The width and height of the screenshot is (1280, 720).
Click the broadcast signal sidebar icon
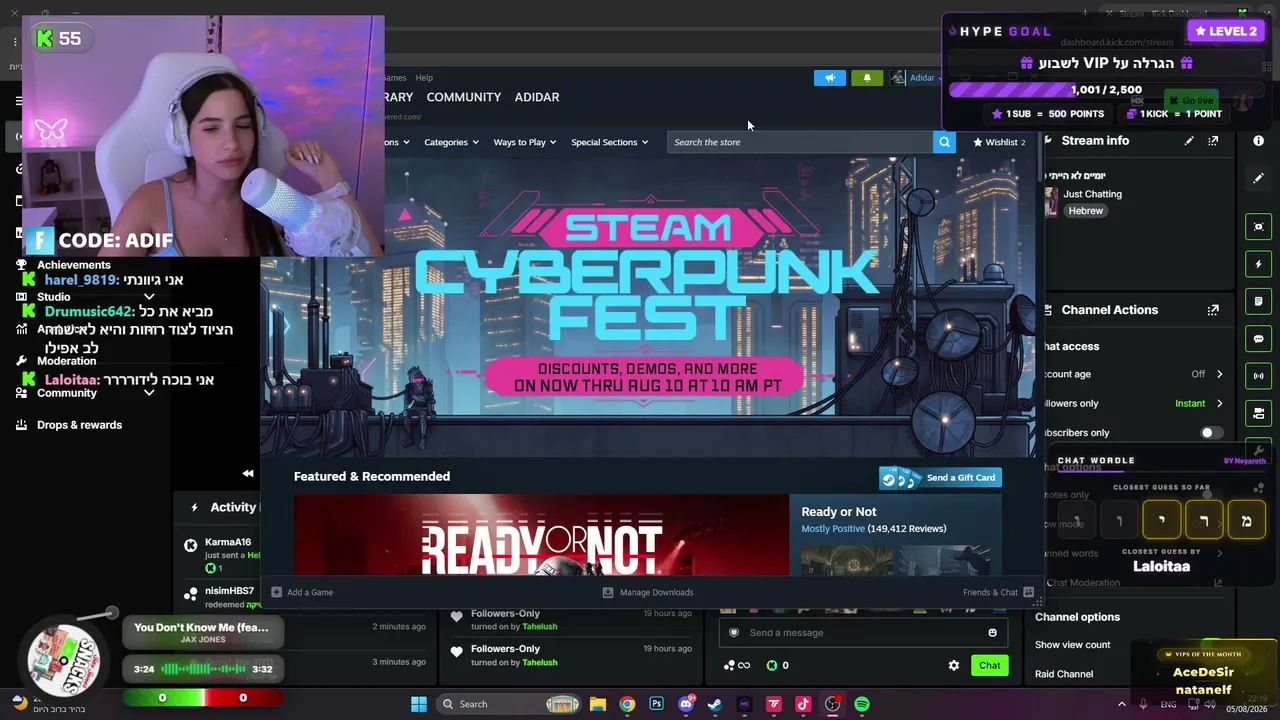pos(1258,376)
